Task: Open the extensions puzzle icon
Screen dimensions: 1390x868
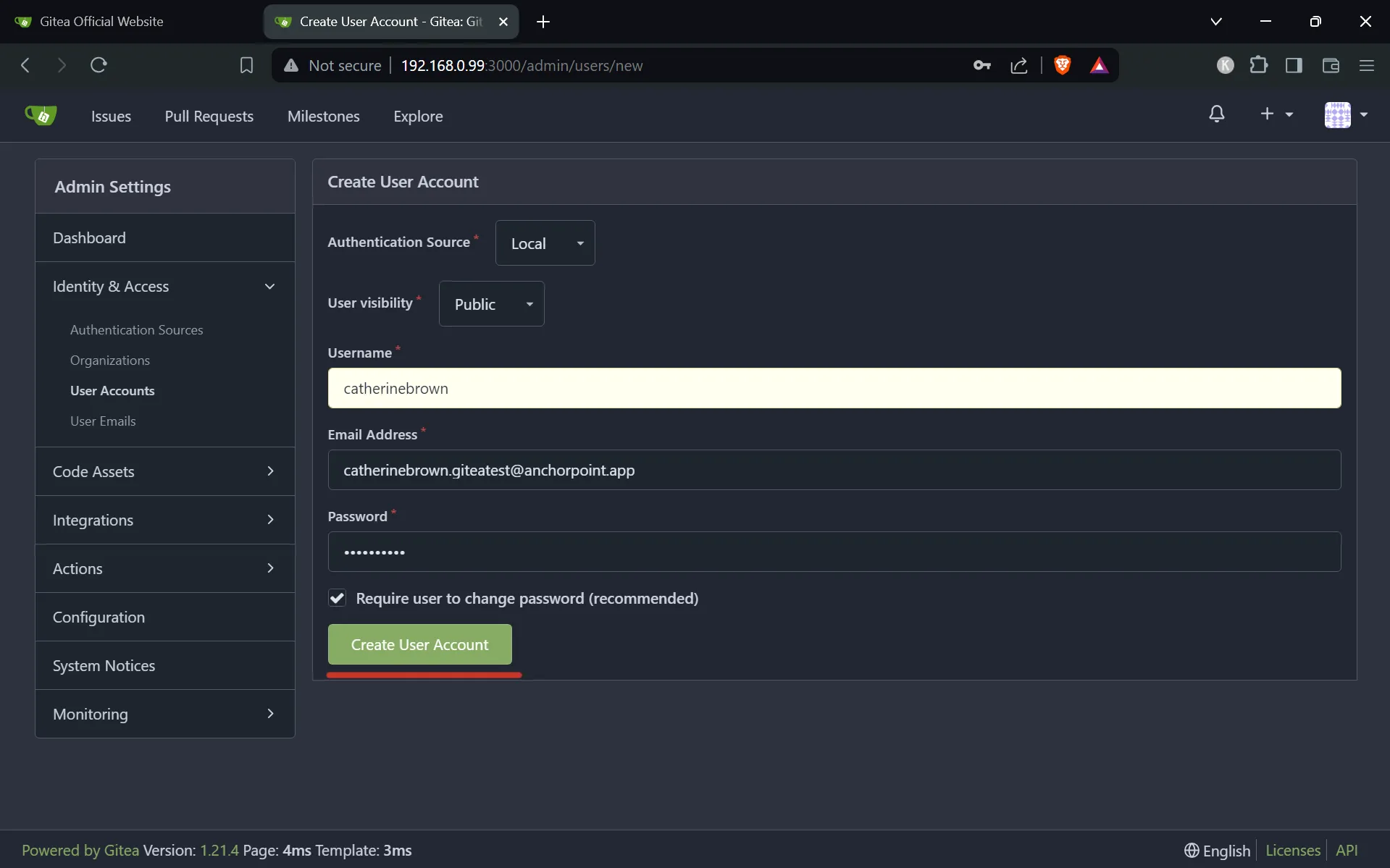Action: [x=1259, y=65]
